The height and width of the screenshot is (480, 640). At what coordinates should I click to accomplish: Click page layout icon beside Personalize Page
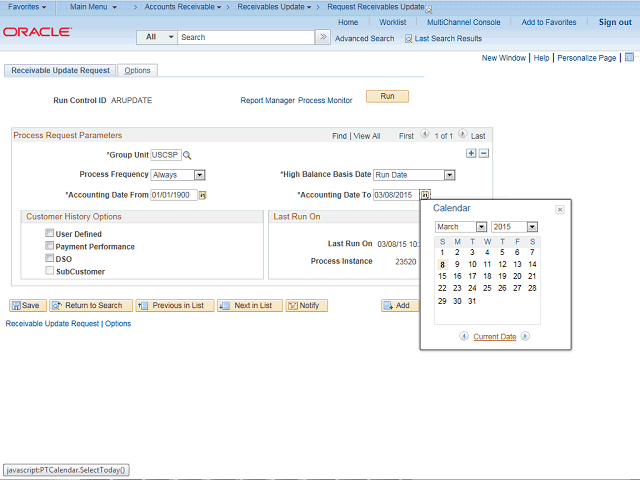(629, 57)
